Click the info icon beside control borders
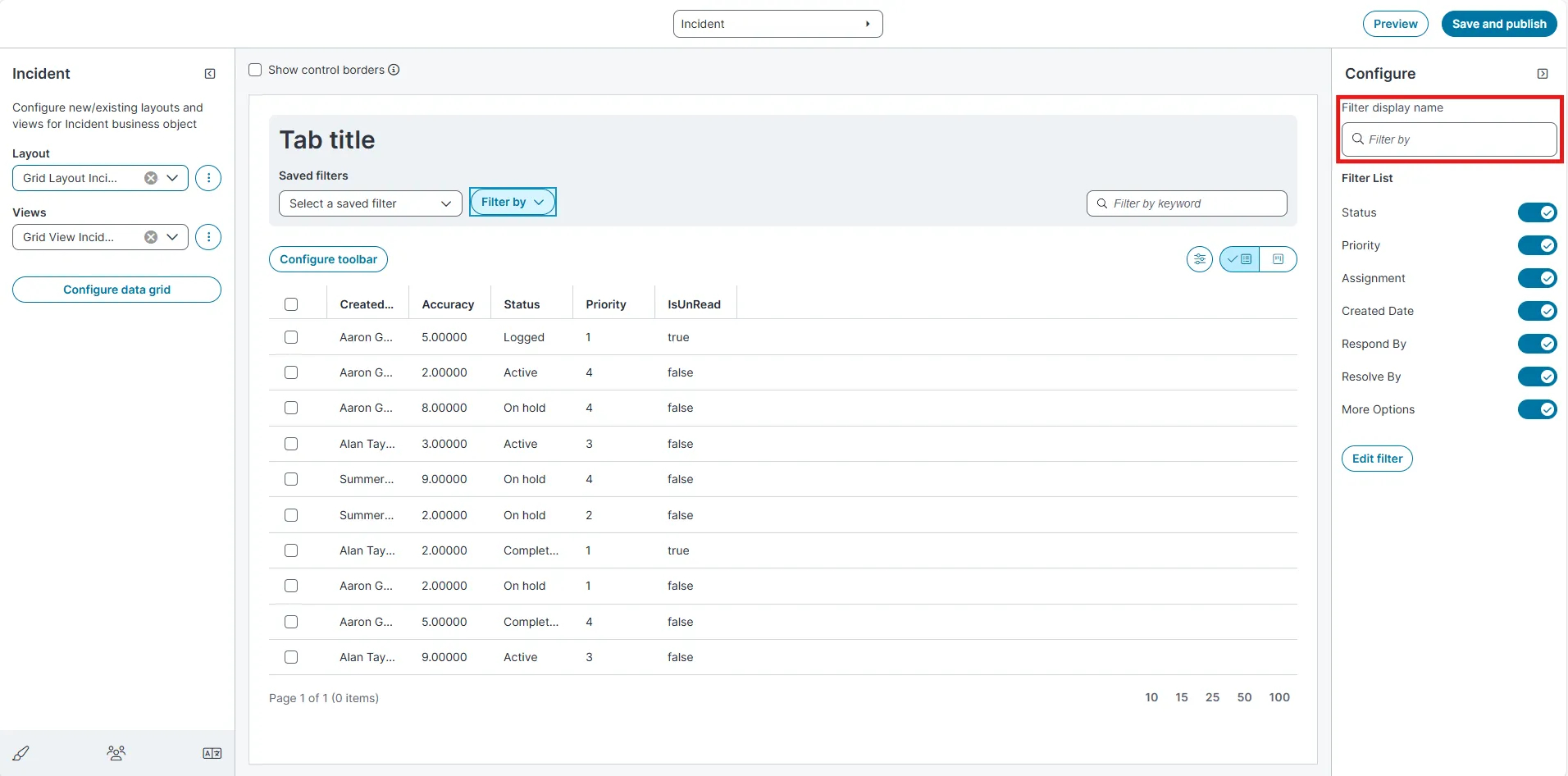This screenshot has width=1568, height=776. (394, 70)
